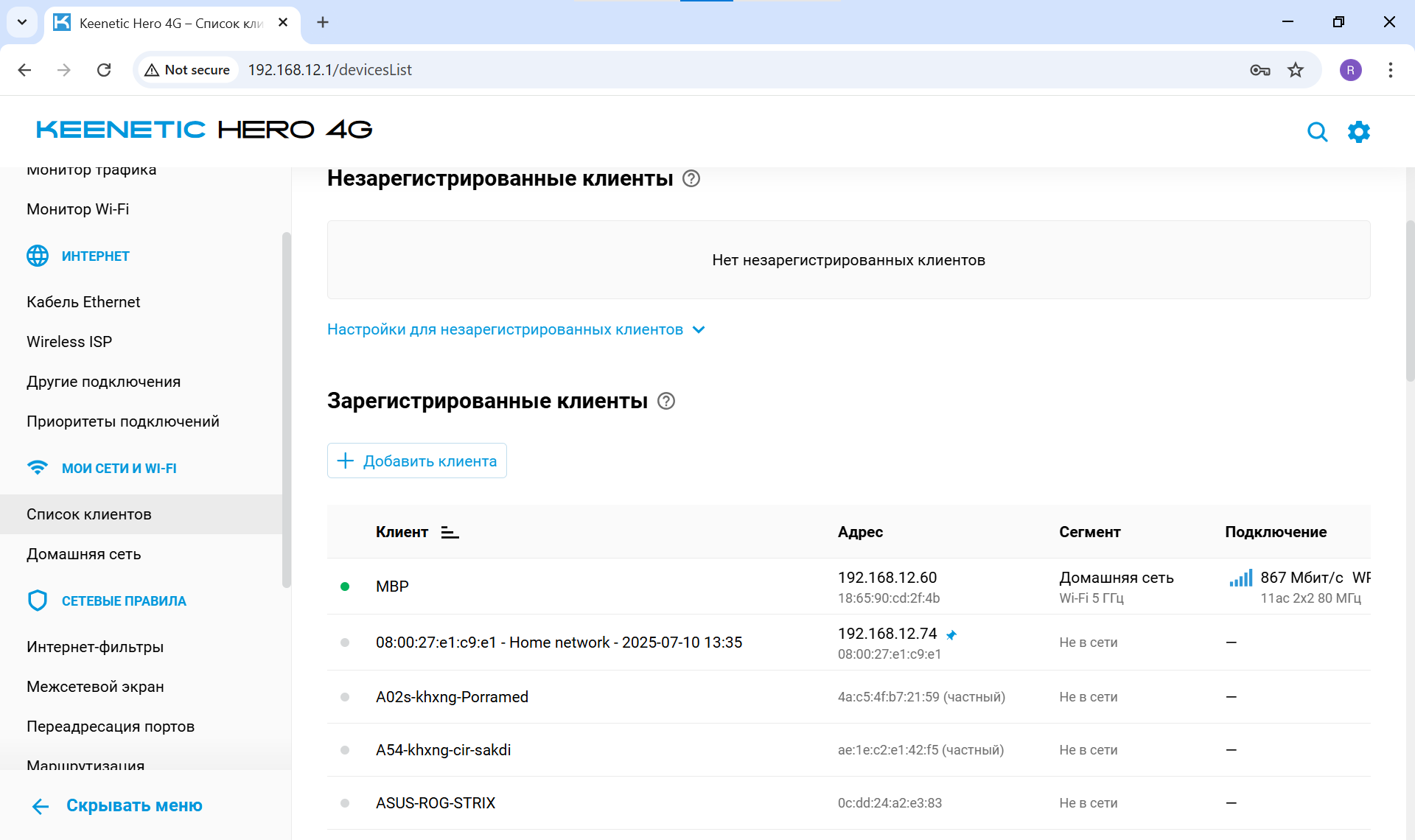Click the Добавить клиента button
The width and height of the screenshot is (1415, 840).
coord(416,461)
